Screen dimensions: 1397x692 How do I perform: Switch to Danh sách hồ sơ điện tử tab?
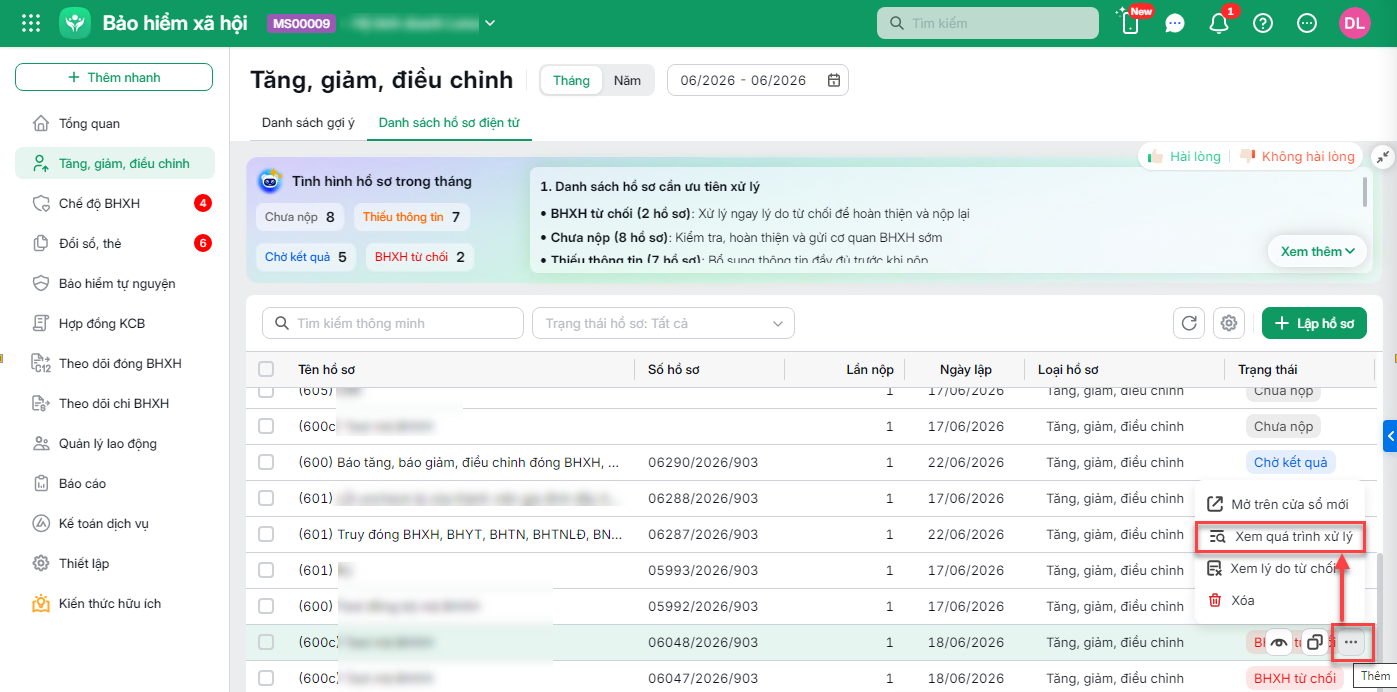pos(449,122)
